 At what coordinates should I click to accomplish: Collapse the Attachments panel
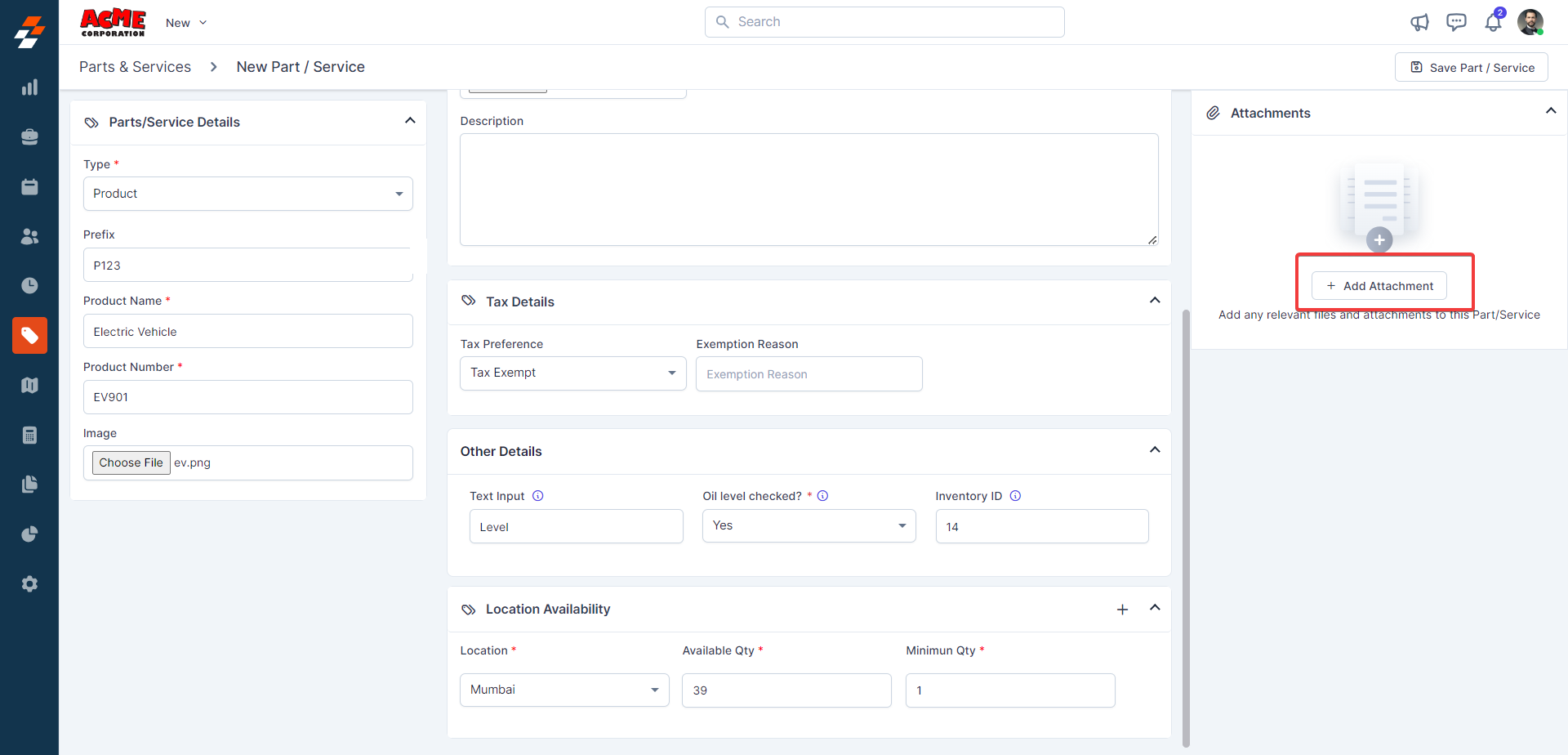pos(1550,111)
